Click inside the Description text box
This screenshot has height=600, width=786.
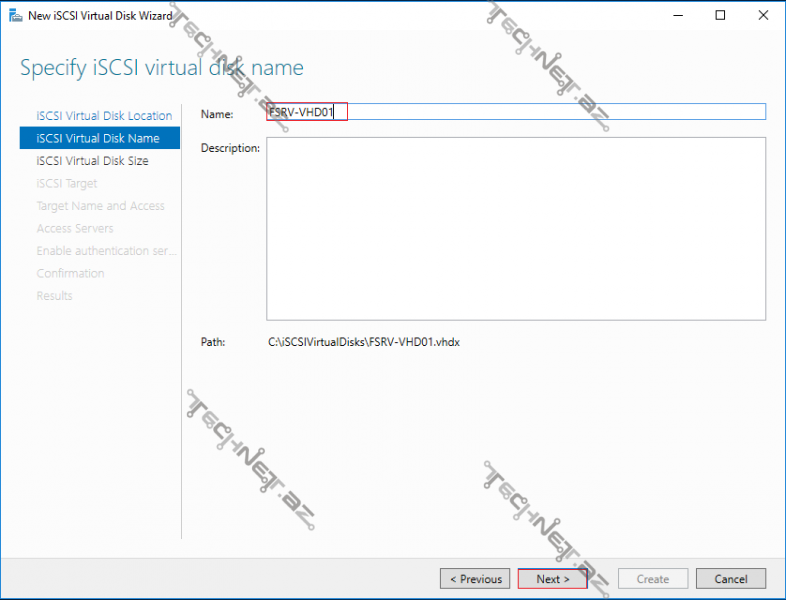[x=515, y=228]
